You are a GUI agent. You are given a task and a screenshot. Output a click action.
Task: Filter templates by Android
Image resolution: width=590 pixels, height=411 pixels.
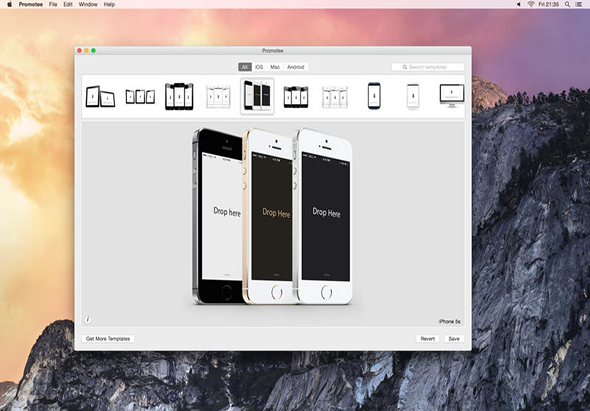pos(296,67)
